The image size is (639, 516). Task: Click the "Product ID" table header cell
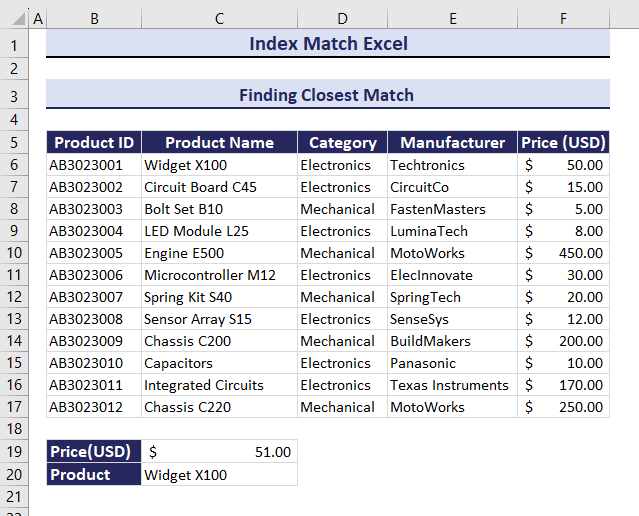pyautogui.click(x=94, y=142)
